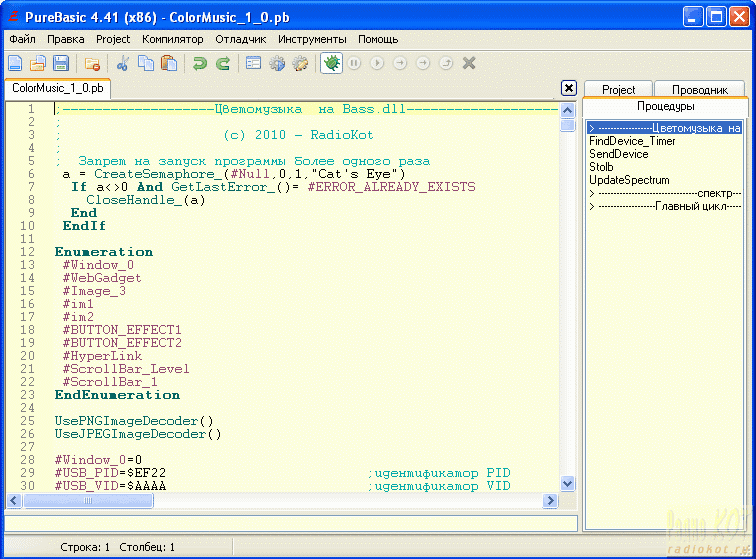Save the file with the floppy disk icon
The height and width of the screenshot is (559, 756).
coord(61,63)
